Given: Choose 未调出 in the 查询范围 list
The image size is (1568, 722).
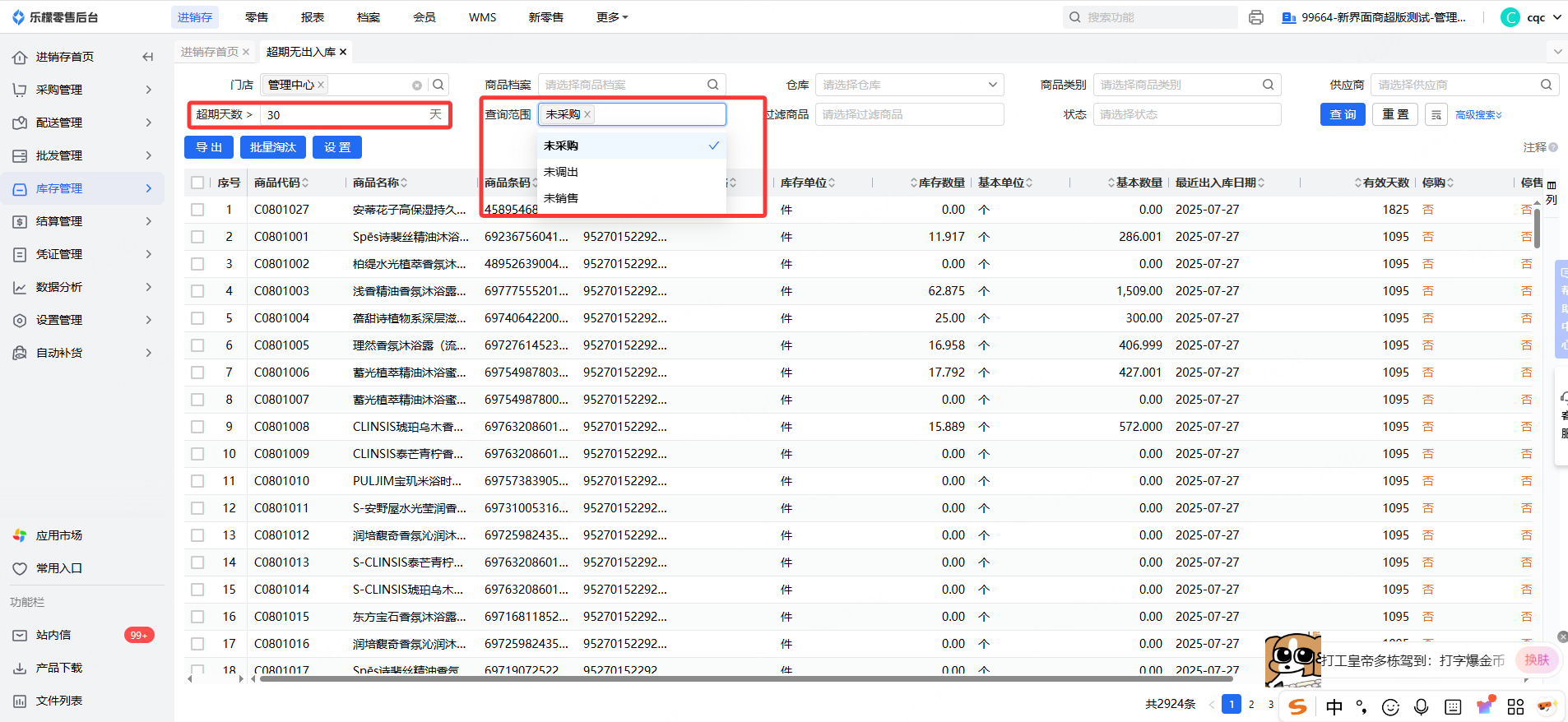Looking at the screenshot, I should [x=632, y=172].
